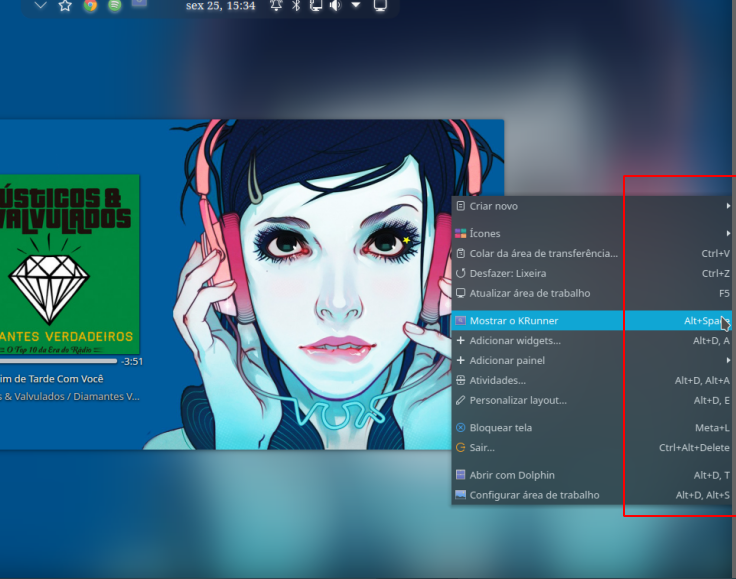Screen dimensions: 736x579
Task: Select Mostrar o KRunner entry
Action: [x=591, y=320]
